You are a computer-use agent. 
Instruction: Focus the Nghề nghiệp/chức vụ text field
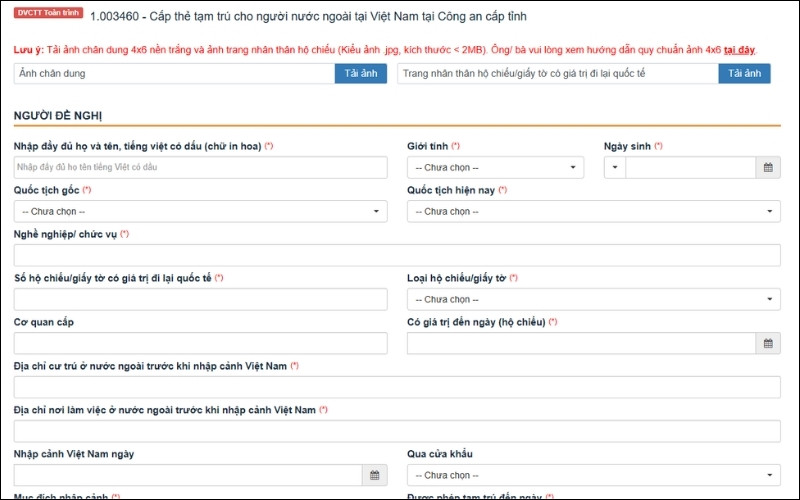pos(397,255)
